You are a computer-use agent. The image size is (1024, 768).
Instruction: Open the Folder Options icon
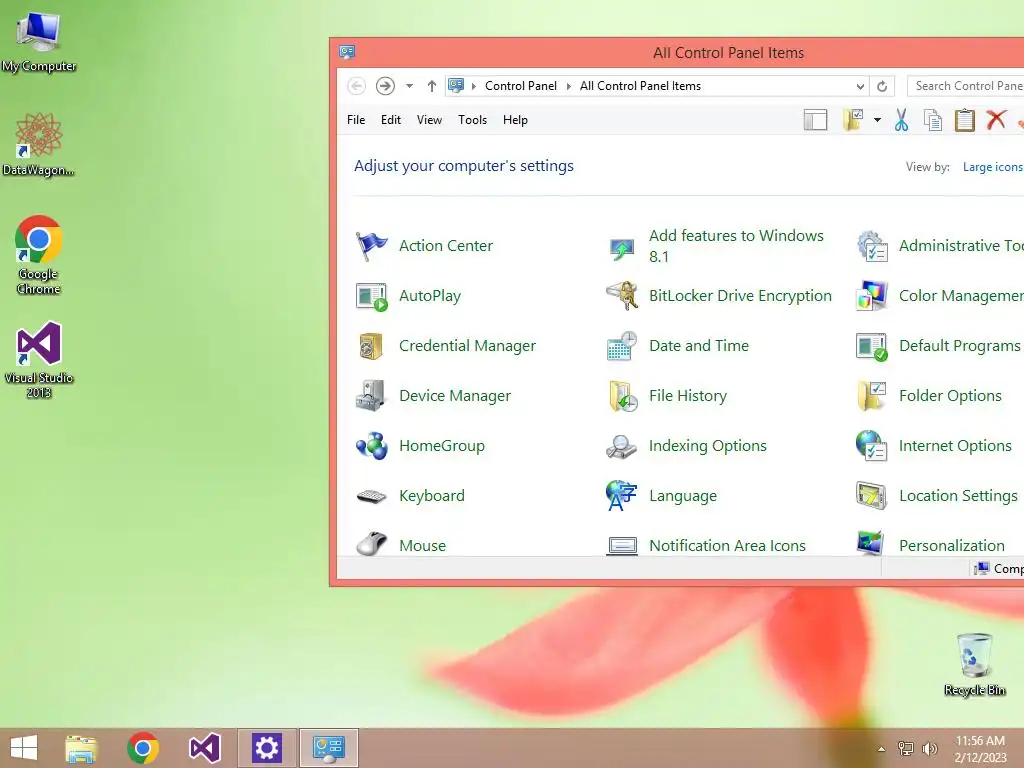click(x=872, y=396)
